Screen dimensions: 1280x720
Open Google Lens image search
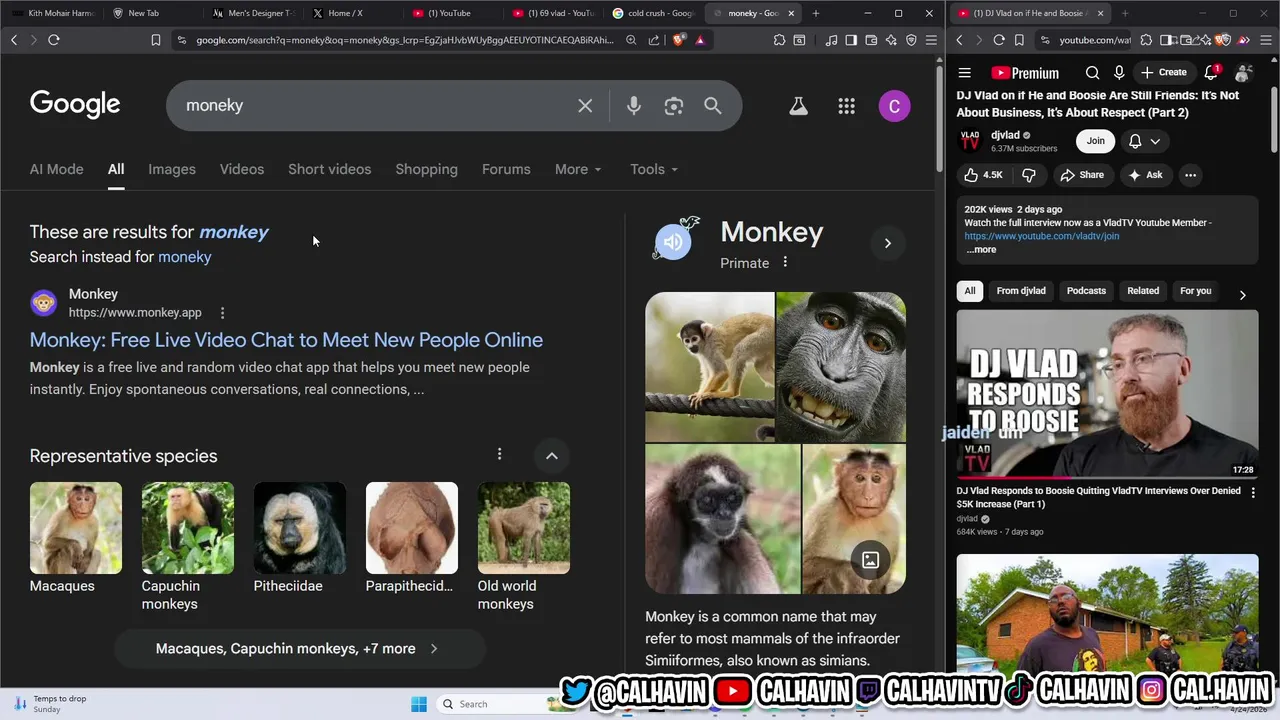(x=674, y=106)
